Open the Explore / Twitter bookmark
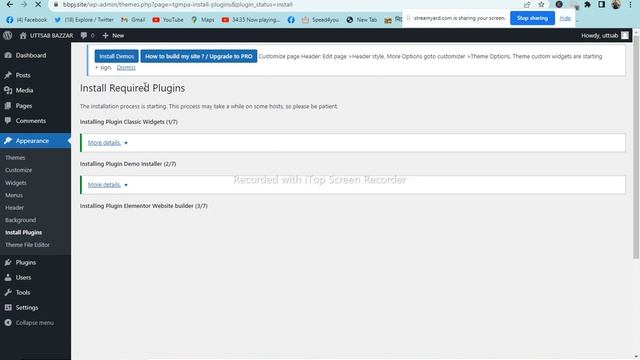The image size is (640, 360). click(84, 20)
